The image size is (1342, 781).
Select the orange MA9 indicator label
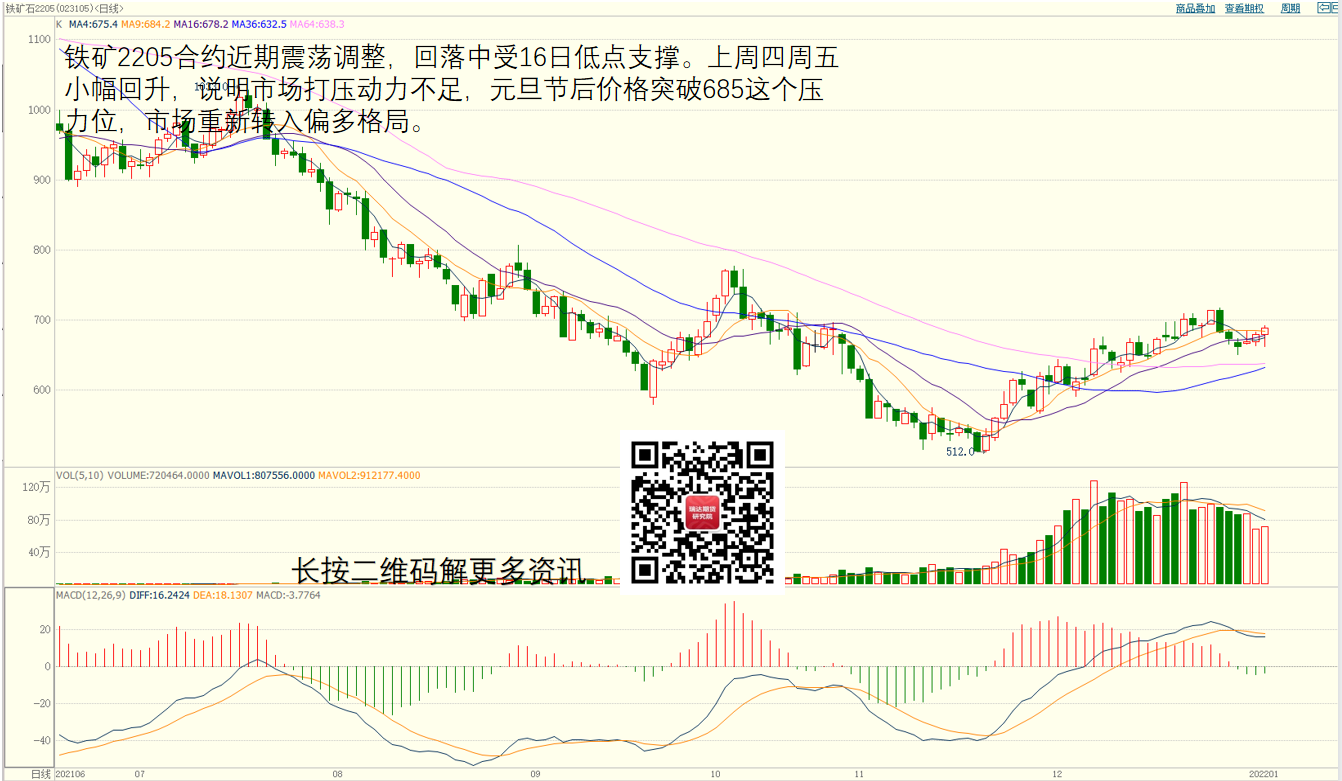[x=145, y=23]
